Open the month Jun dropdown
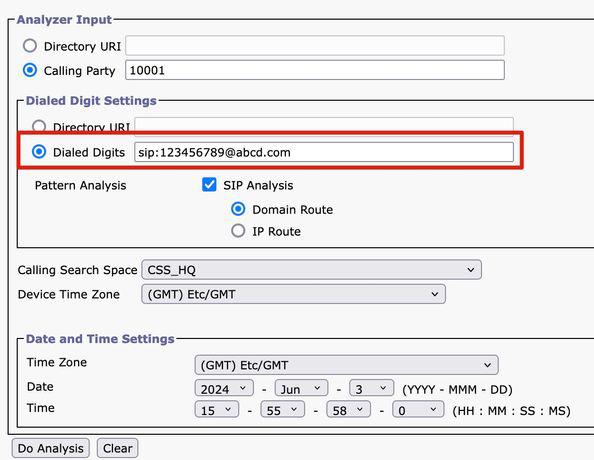This screenshot has width=594, height=460. click(x=302, y=388)
